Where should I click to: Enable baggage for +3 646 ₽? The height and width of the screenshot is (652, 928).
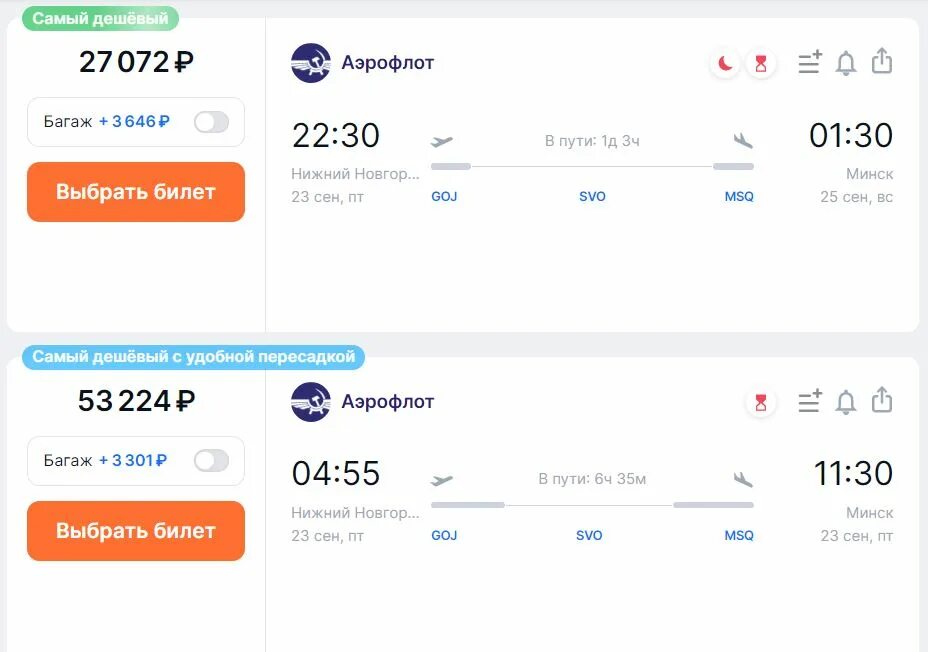(211, 122)
